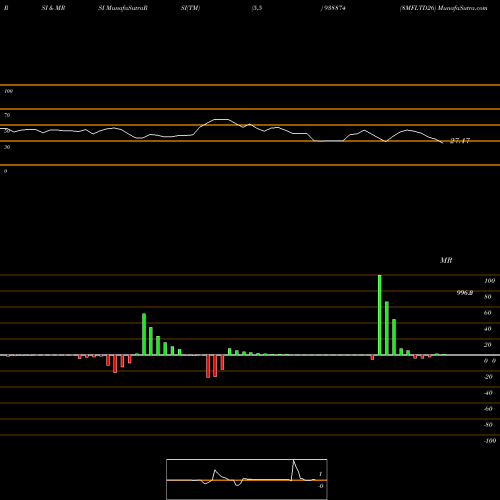
Task: Click the SMFLTD26 MunafaSutra.com header text
Action: [443, 8]
